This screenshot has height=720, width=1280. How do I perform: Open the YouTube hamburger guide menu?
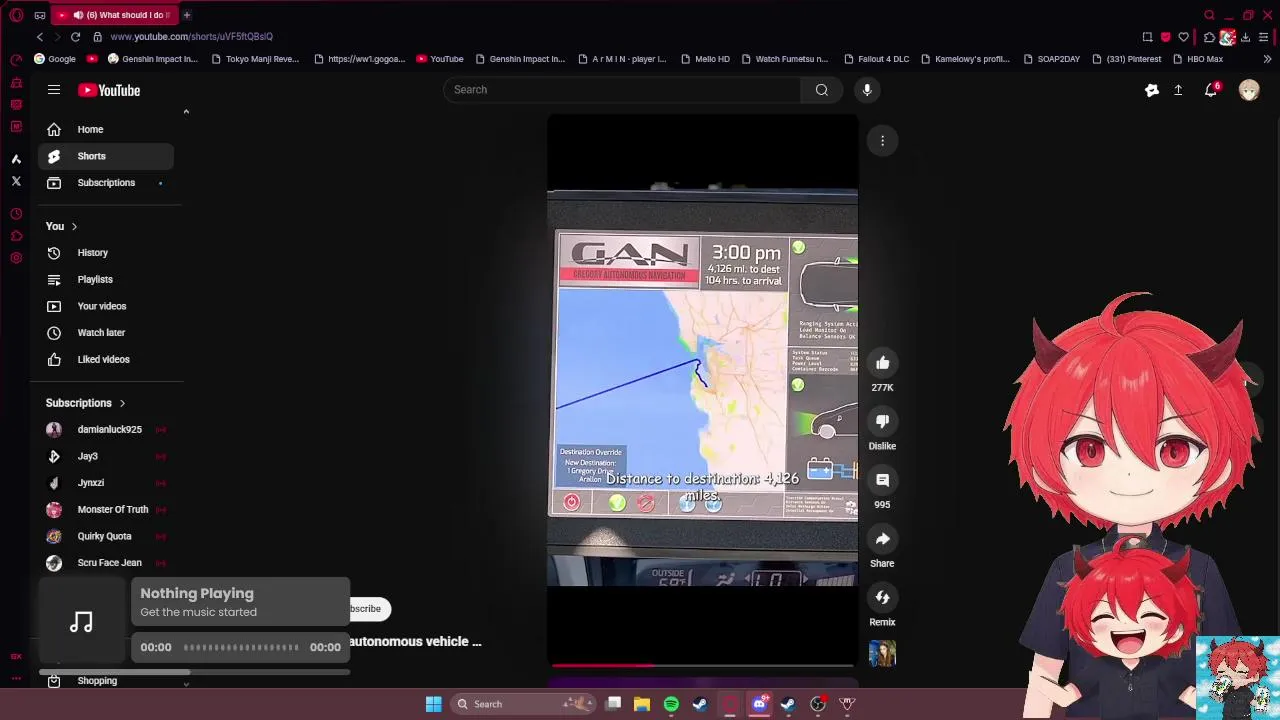pyautogui.click(x=54, y=90)
